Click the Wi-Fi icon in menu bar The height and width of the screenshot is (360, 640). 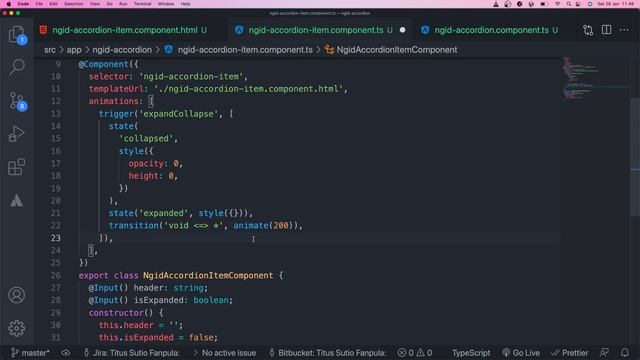(557, 4)
